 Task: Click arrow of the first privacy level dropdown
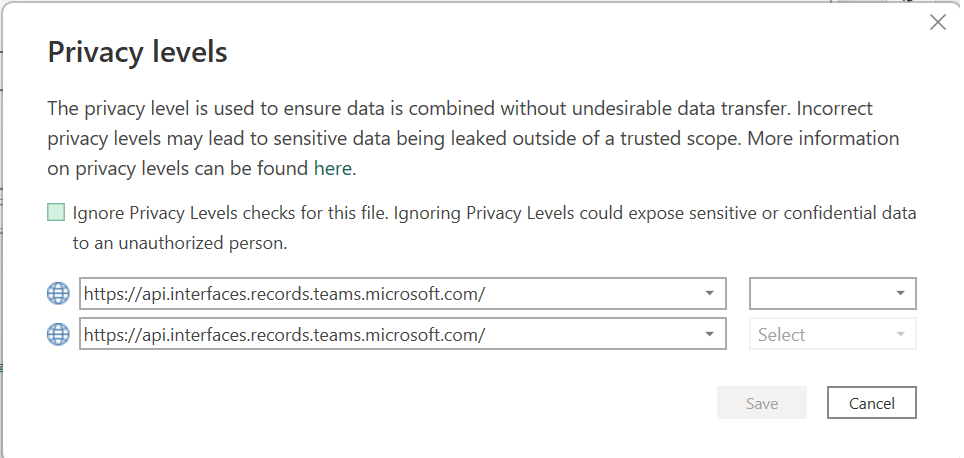point(901,294)
